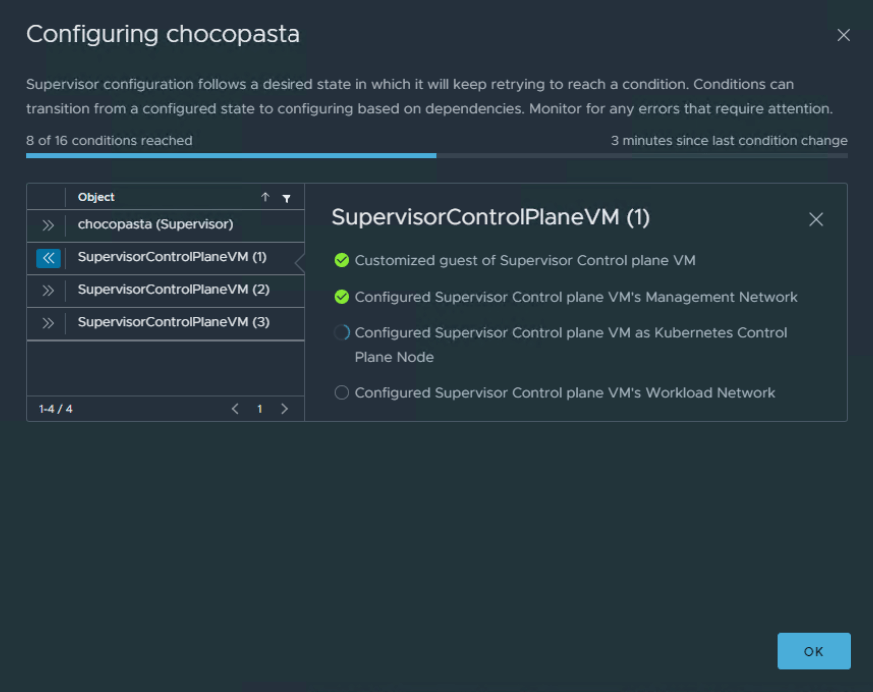Screen dimensions: 873x692
Task: Click the Object column header label
Action: click(x=96, y=198)
